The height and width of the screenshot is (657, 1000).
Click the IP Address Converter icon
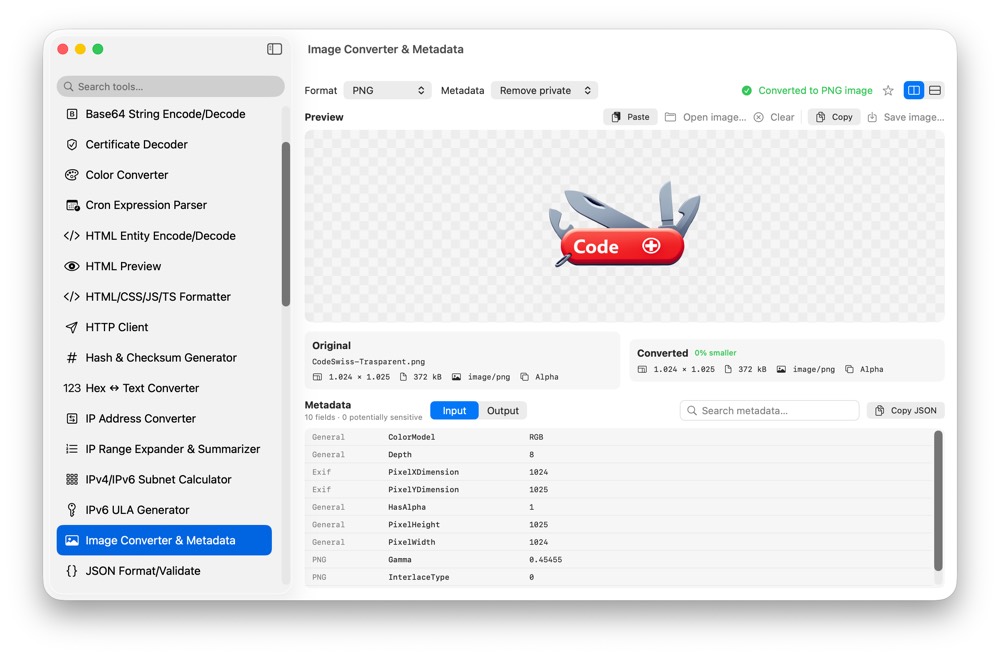(72, 419)
